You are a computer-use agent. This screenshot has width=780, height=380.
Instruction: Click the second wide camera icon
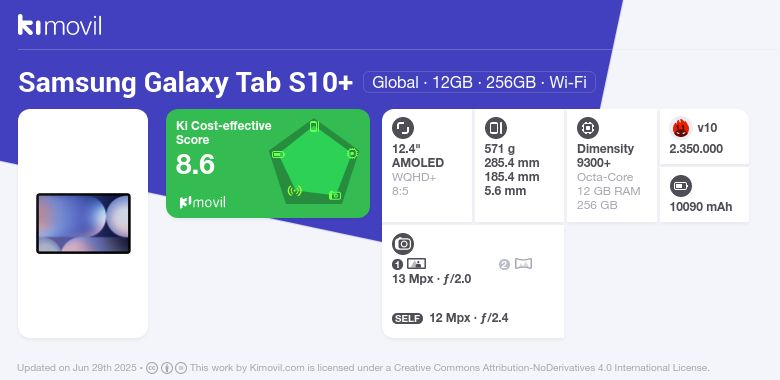(523, 264)
